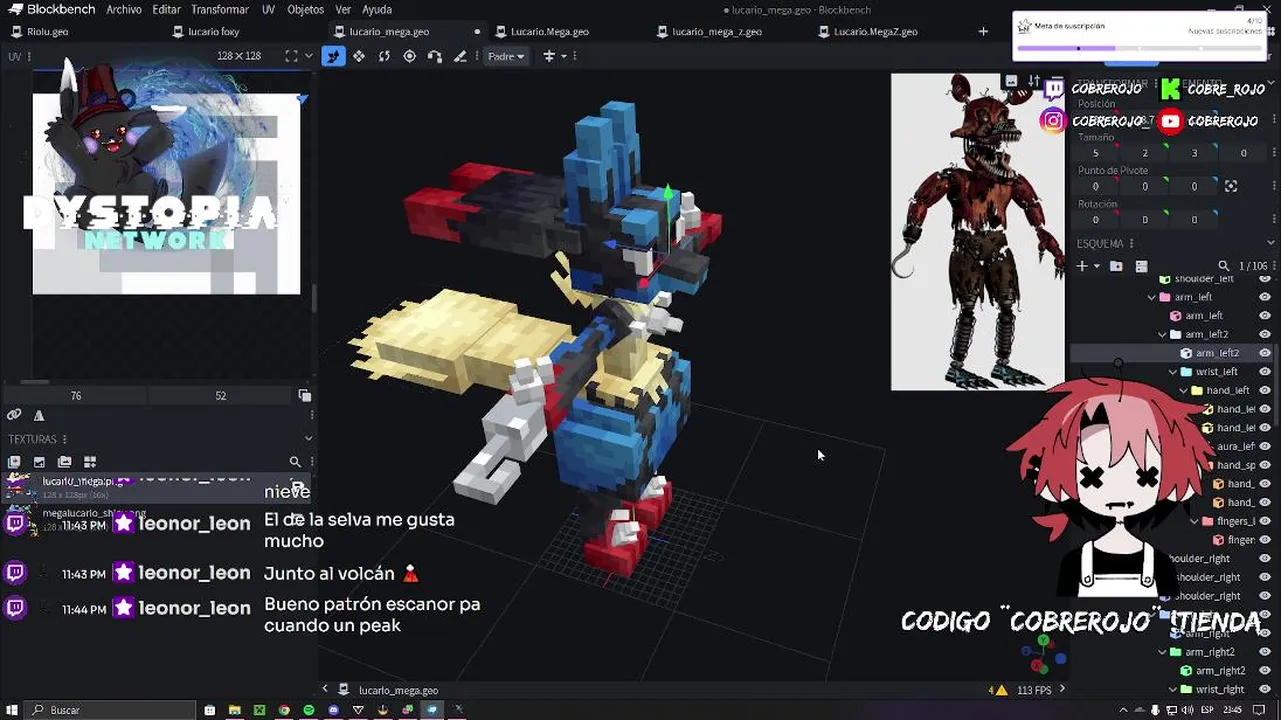
Task: Click the copy icon beside UV size fields
Action: pyautogui.click(x=305, y=396)
